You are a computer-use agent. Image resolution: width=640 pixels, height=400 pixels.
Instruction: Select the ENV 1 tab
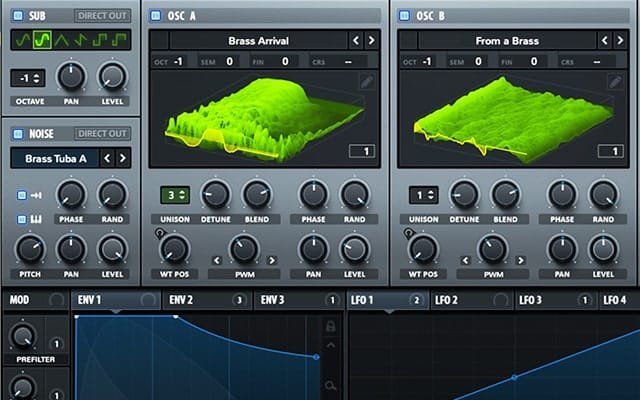click(116, 300)
